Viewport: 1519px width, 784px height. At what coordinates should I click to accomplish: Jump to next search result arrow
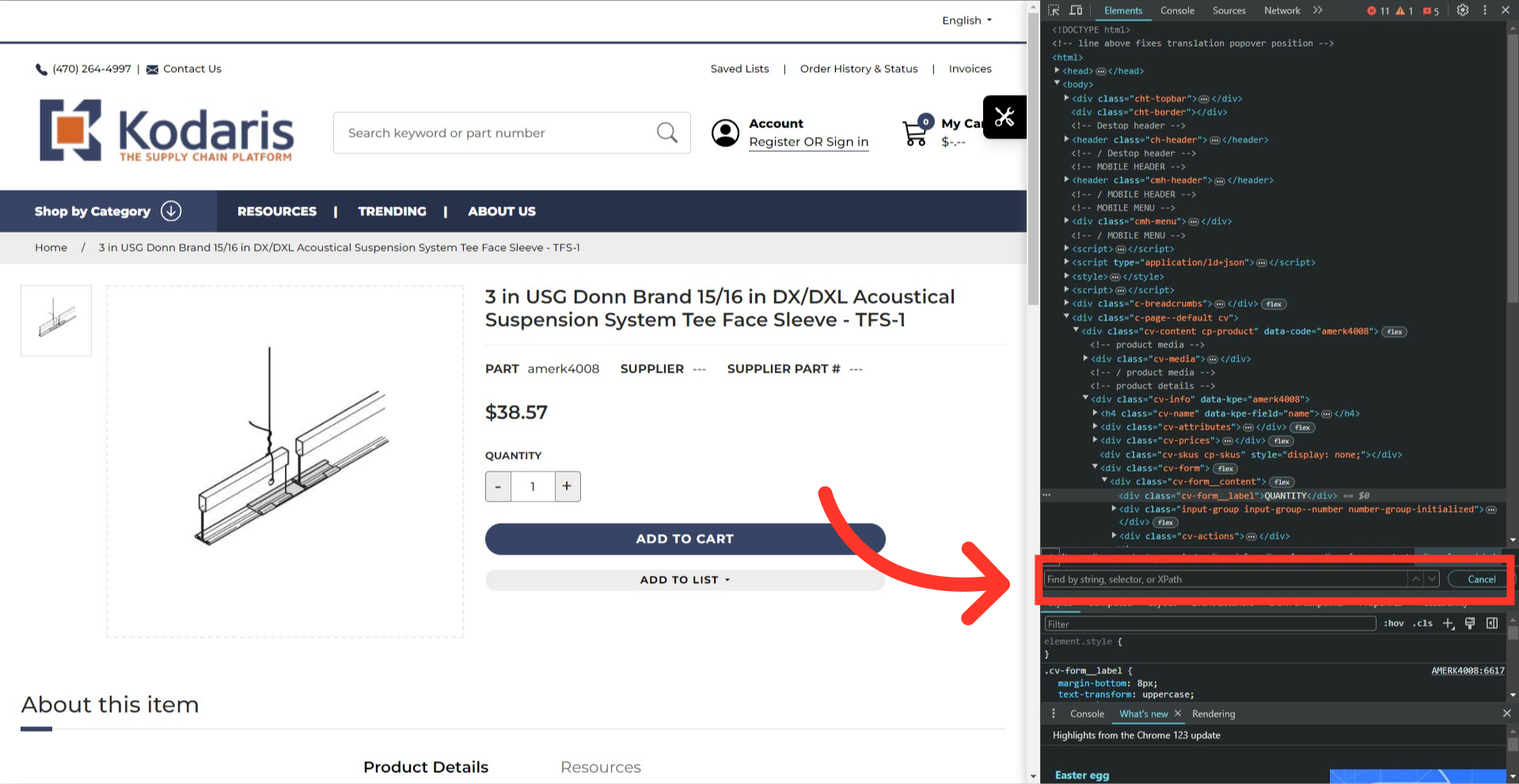(1431, 579)
